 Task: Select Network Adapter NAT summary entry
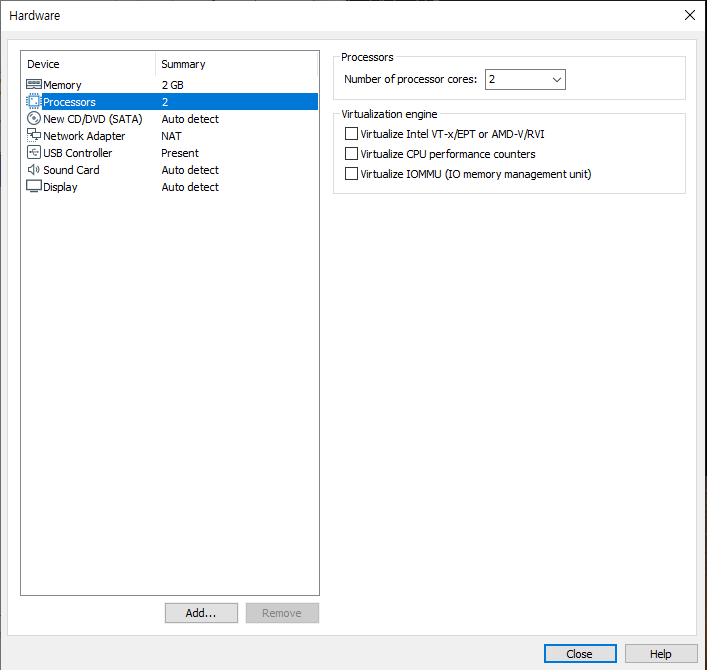click(x=172, y=136)
